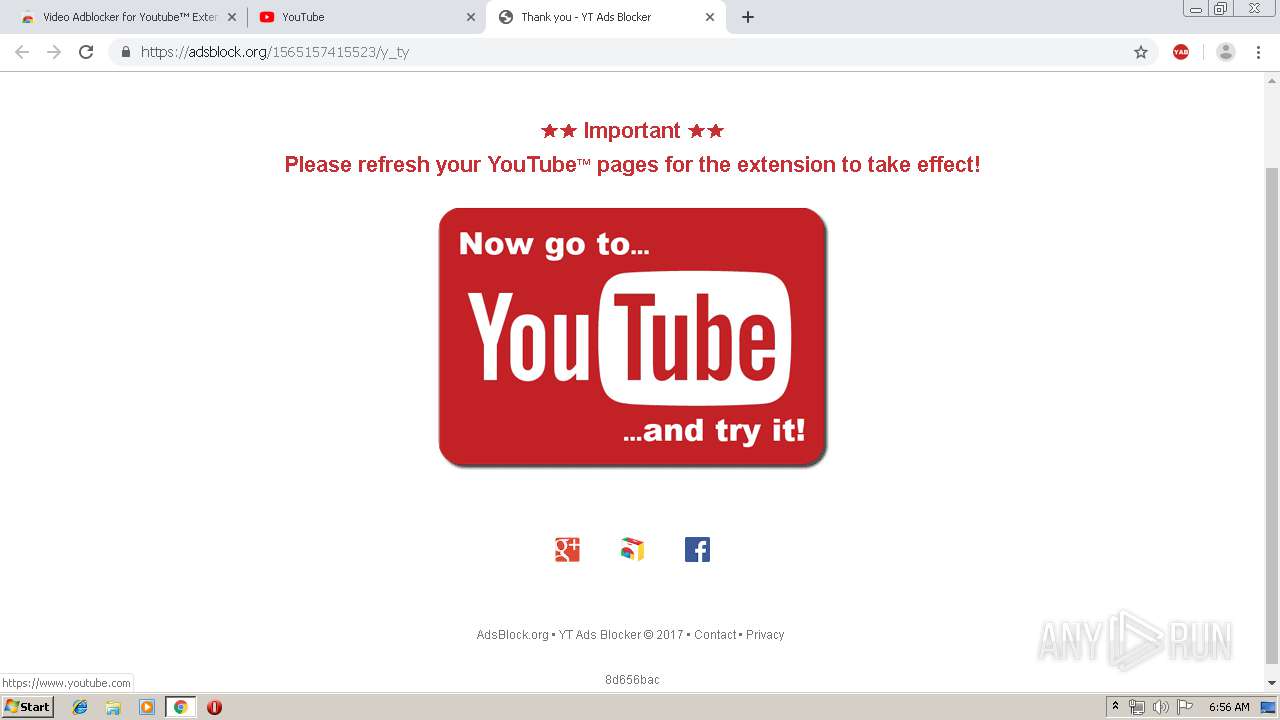
Task: Click the taskbar clock showing 6:56 AM
Action: (x=1229, y=707)
